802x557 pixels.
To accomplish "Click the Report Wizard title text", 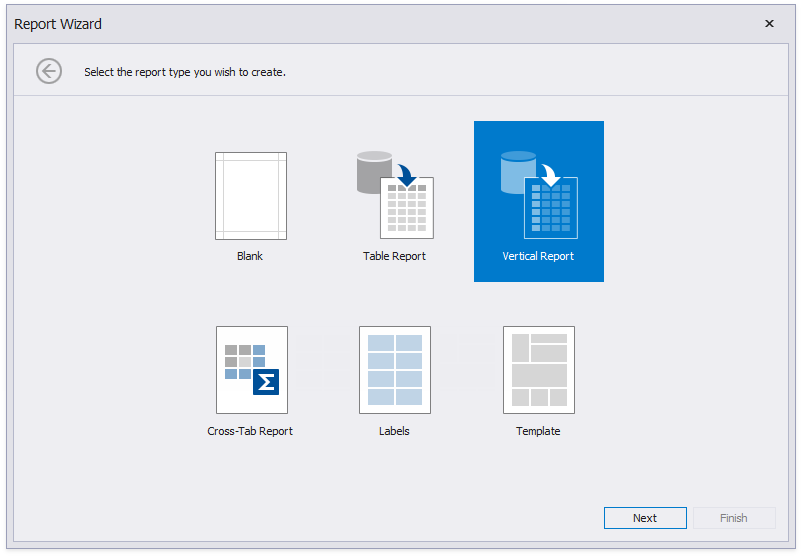I will [x=58, y=24].
